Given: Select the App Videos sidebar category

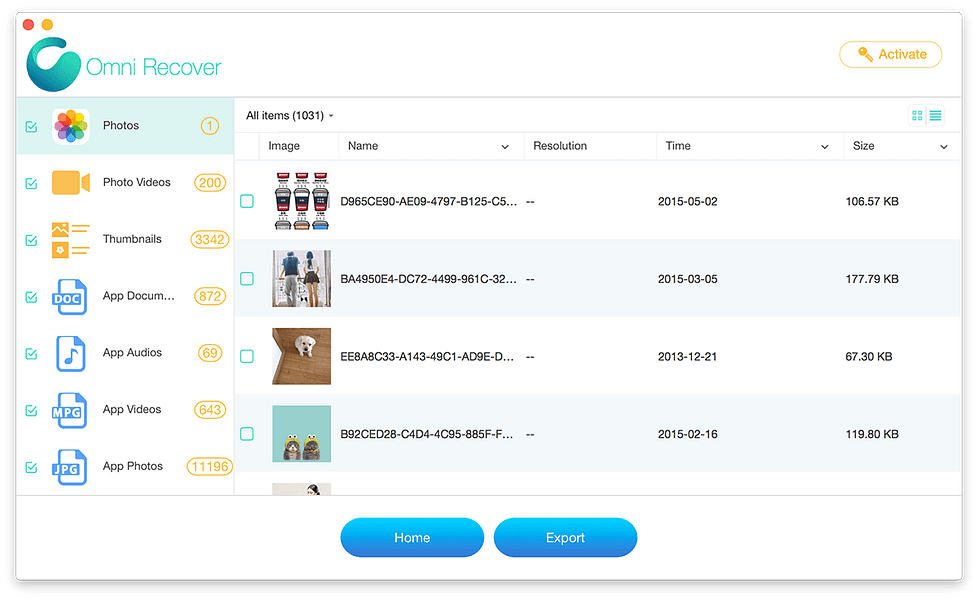Looking at the screenshot, I should [125, 410].
